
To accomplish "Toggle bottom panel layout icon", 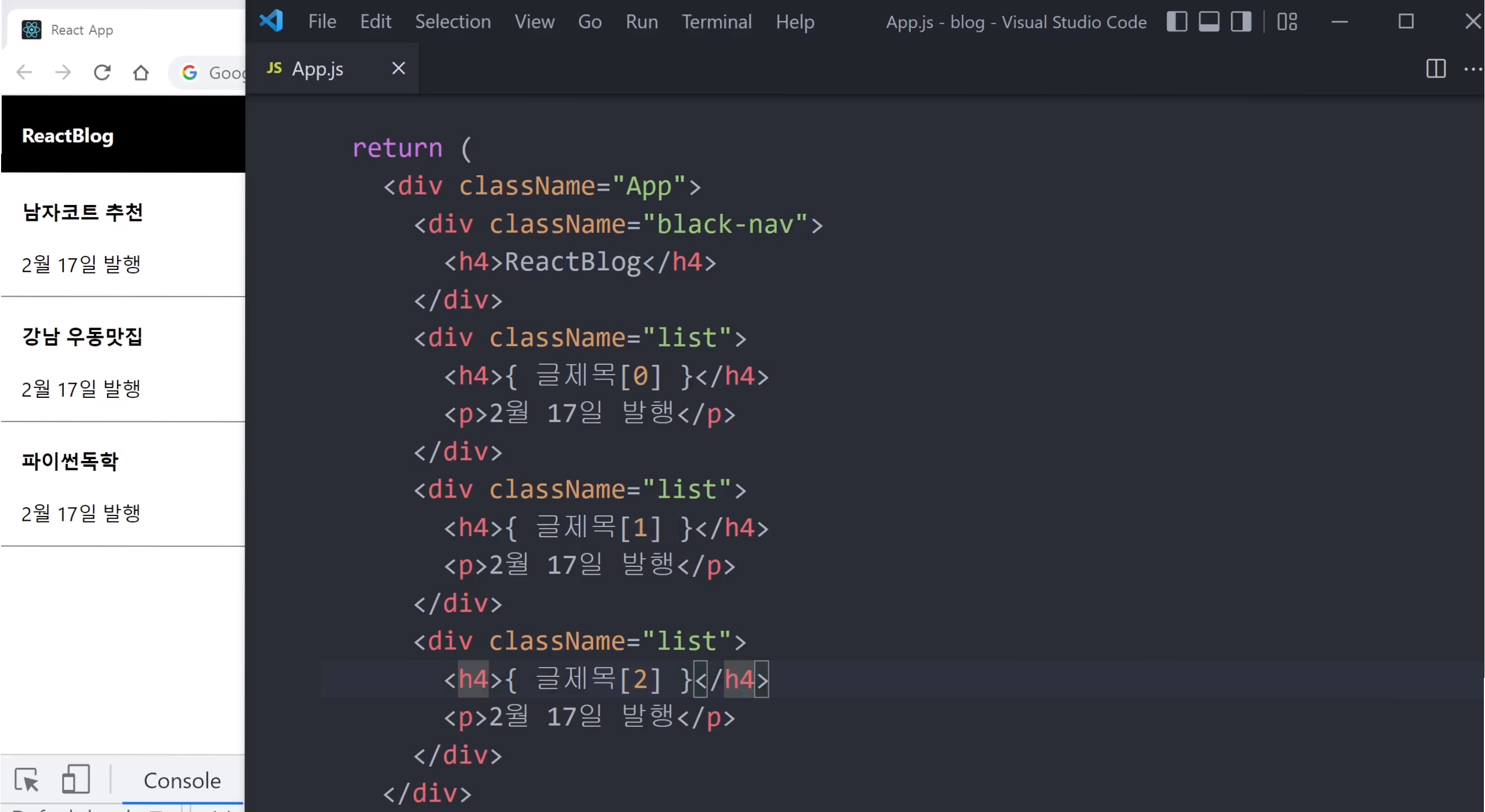I will click(x=1209, y=22).
